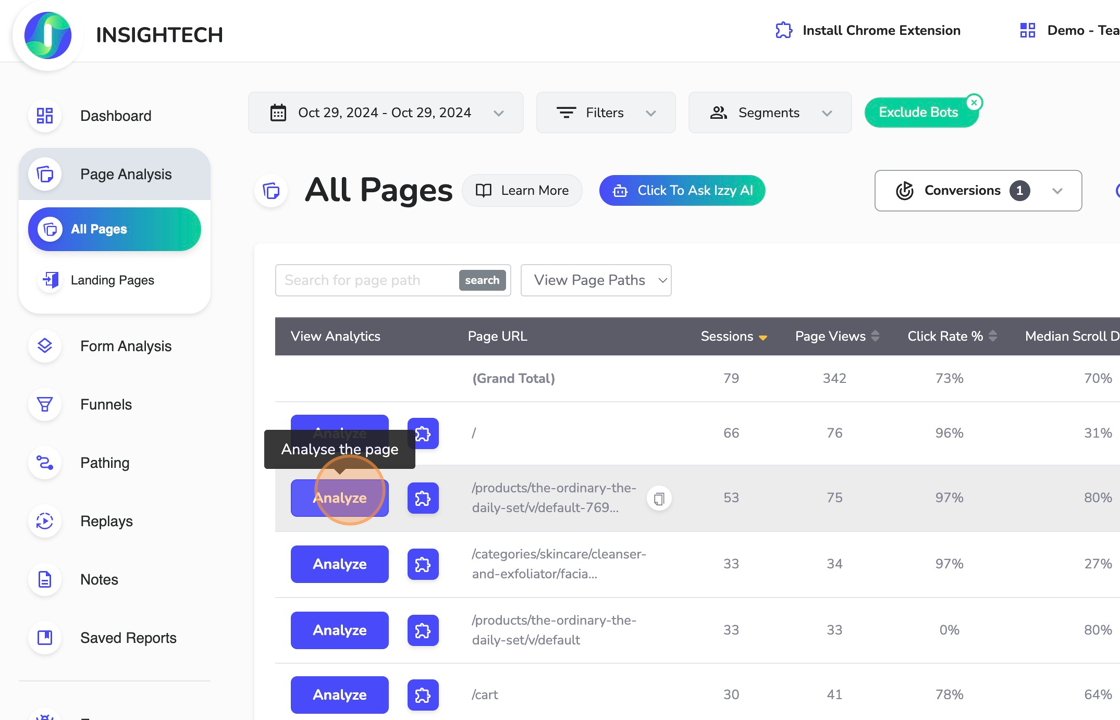Screen dimensions: 1120x720
Task: Analyze the daily-set default-769 page
Action: [x=340, y=499]
